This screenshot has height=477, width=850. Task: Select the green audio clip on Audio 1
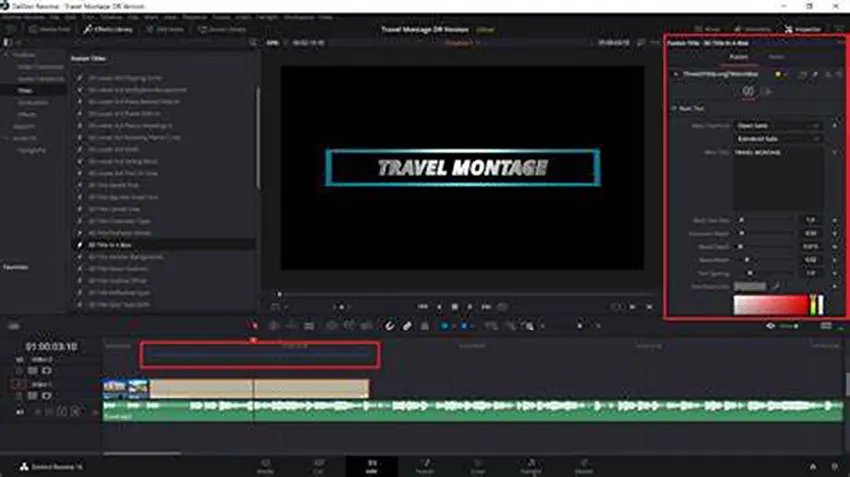(x=473, y=410)
